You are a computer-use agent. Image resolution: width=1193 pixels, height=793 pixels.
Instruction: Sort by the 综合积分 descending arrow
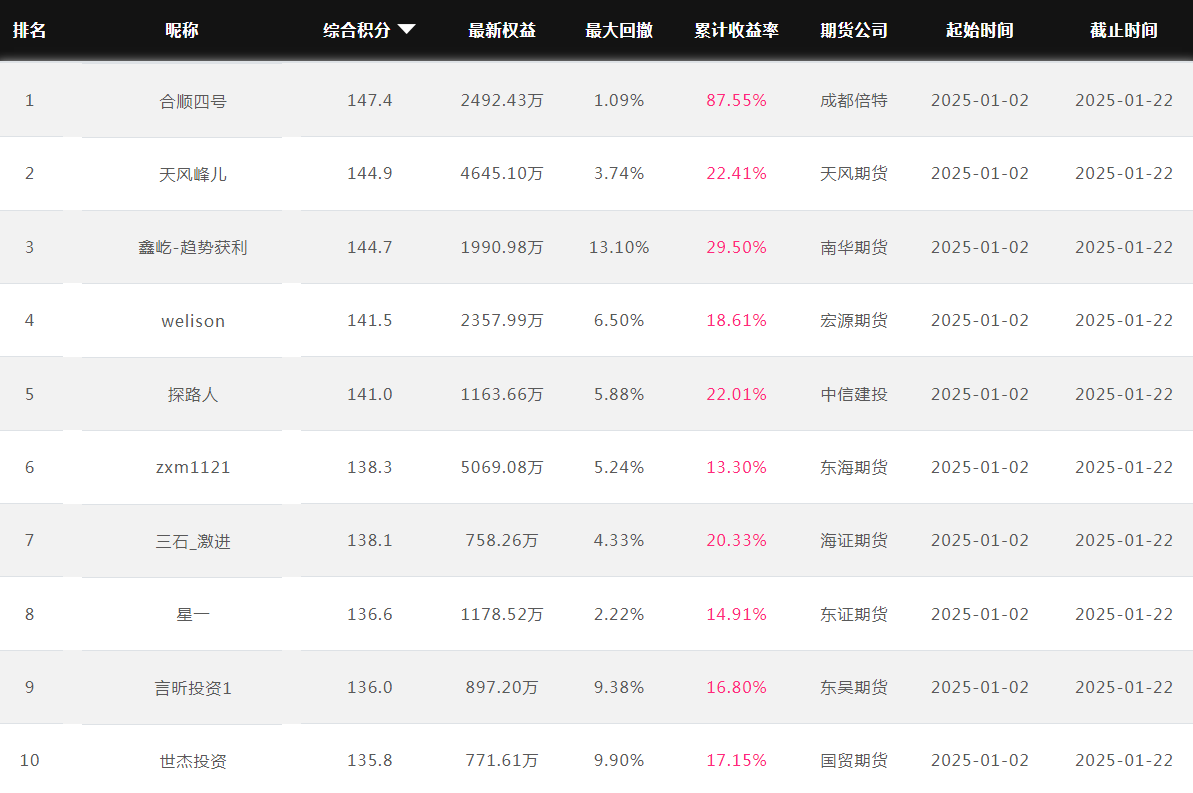(406, 30)
